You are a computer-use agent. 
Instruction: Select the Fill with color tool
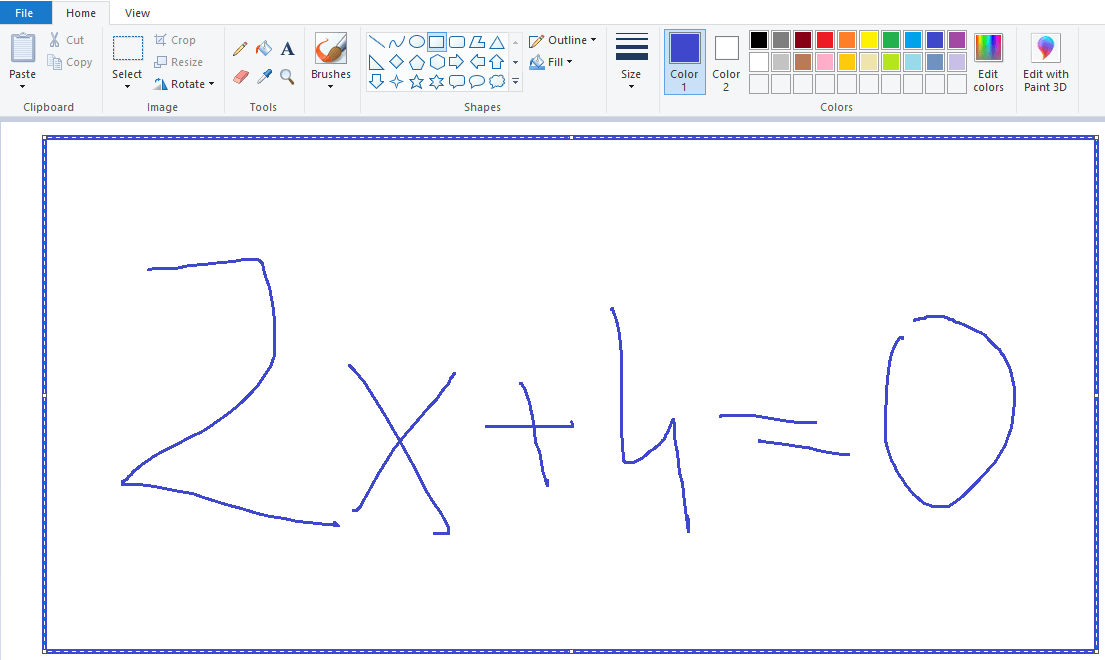(263, 47)
